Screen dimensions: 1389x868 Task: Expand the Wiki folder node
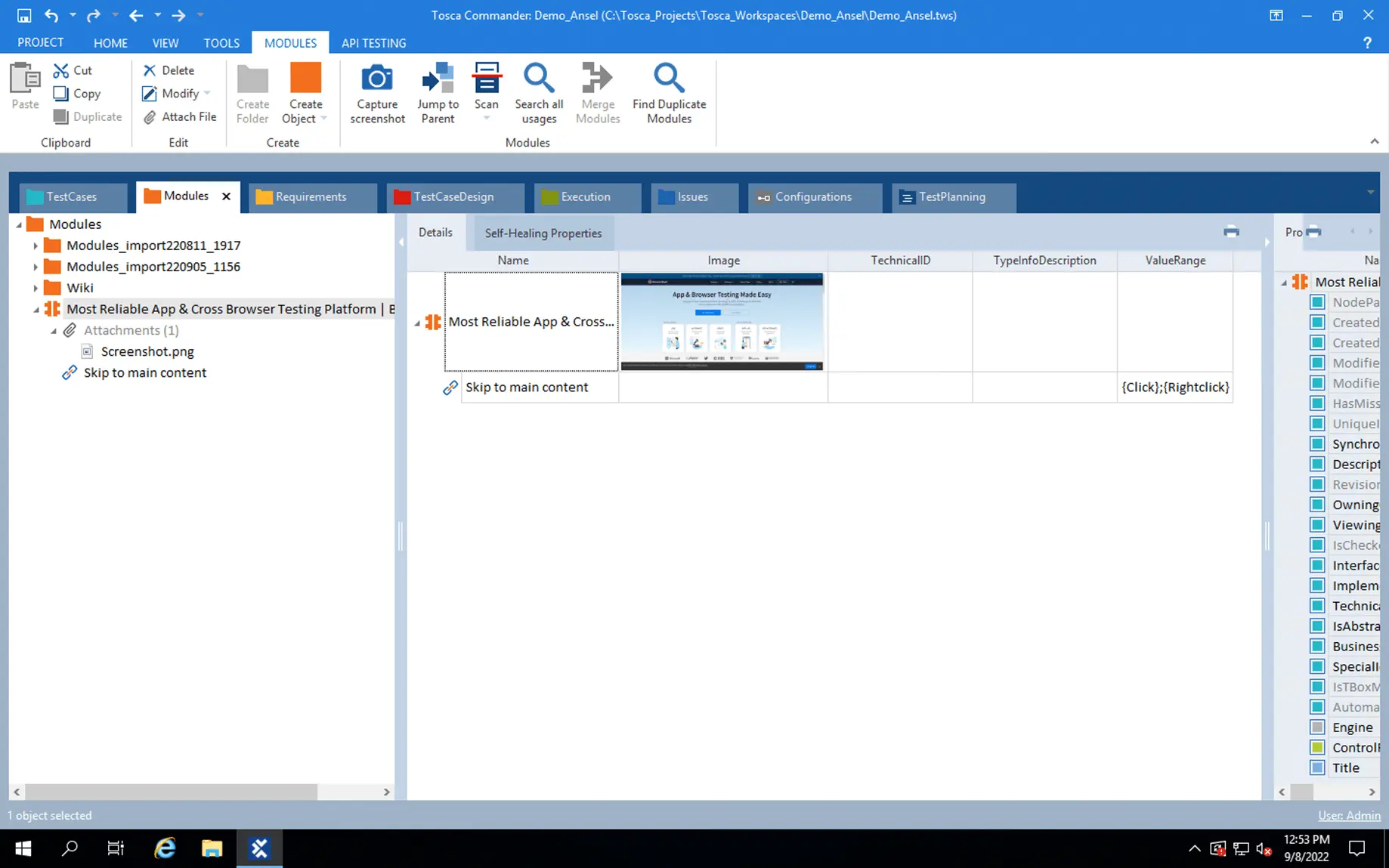click(36, 288)
